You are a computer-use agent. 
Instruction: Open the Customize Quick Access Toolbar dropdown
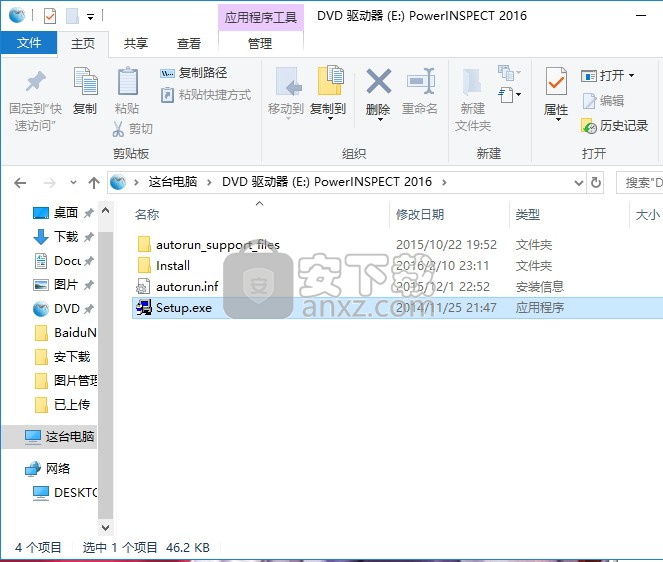tap(90, 17)
